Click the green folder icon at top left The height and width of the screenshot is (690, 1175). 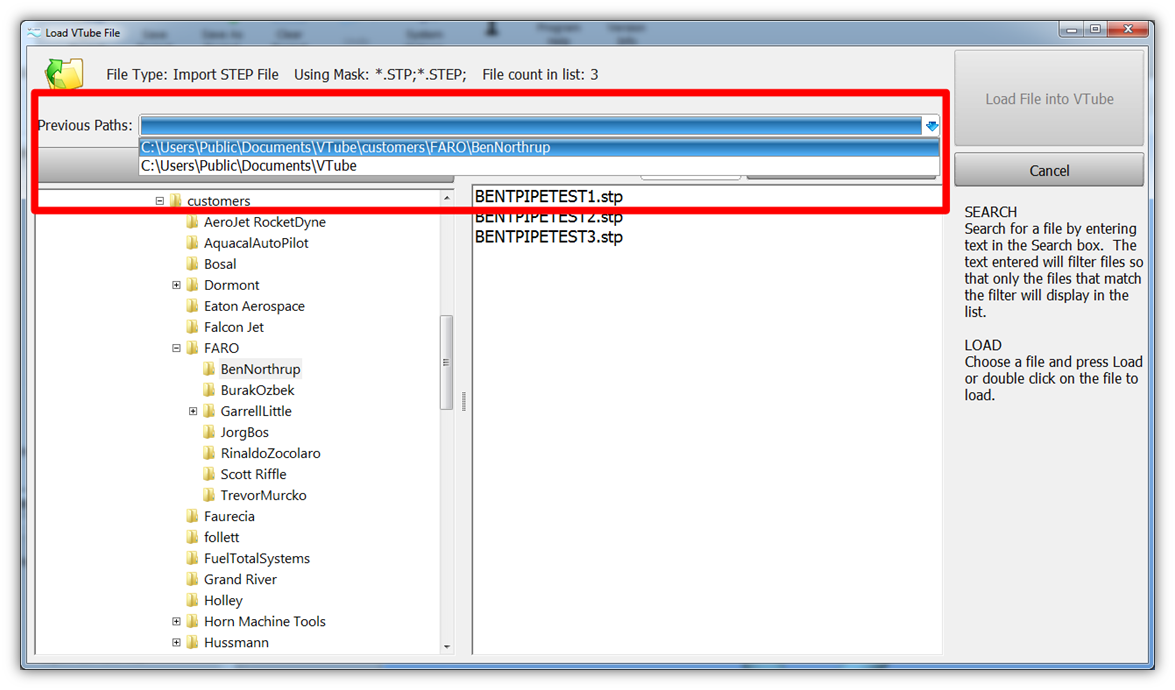[x=65, y=75]
